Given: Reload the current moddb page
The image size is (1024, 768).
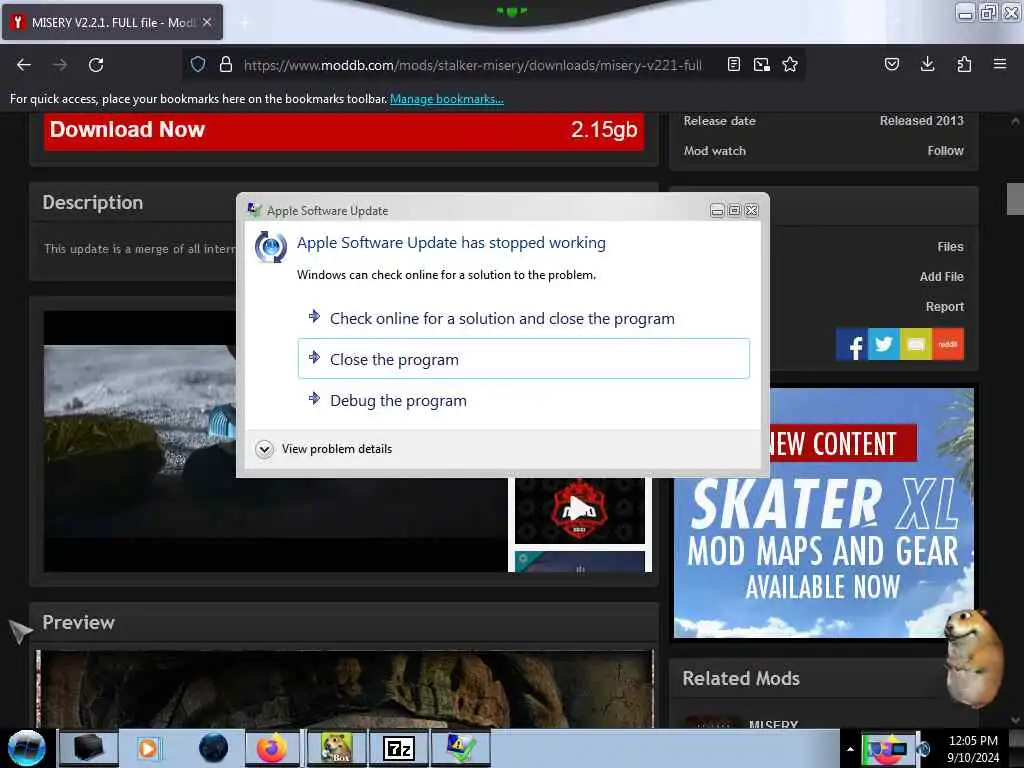Looking at the screenshot, I should coord(96,65).
